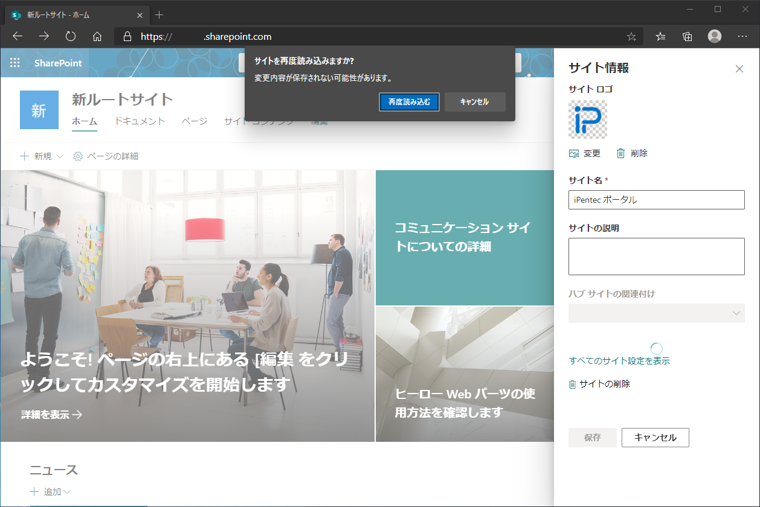The image size is (760, 507).
Task: Open the SharePoint app launcher grid
Action: coord(15,63)
